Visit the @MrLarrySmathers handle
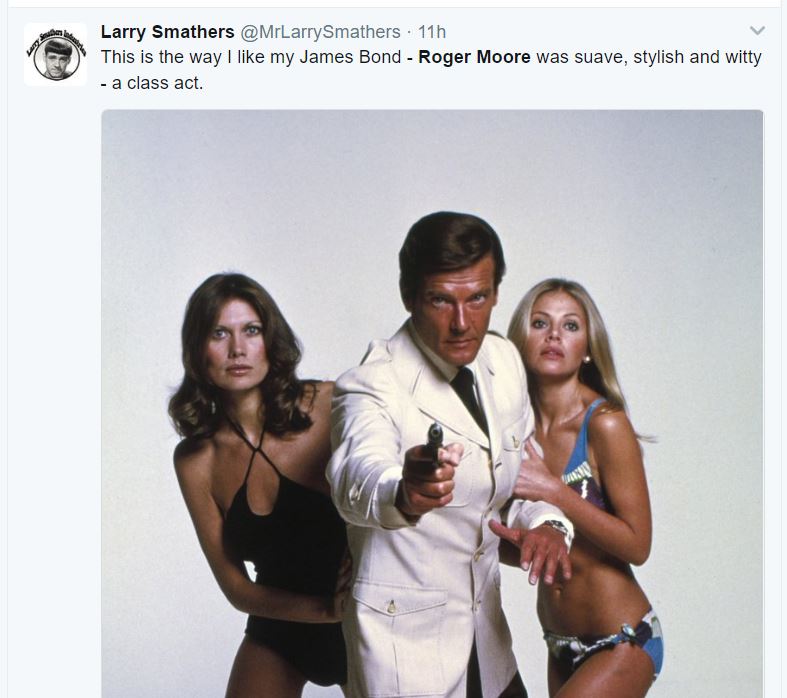 pyautogui.click(x=320, y=32)
